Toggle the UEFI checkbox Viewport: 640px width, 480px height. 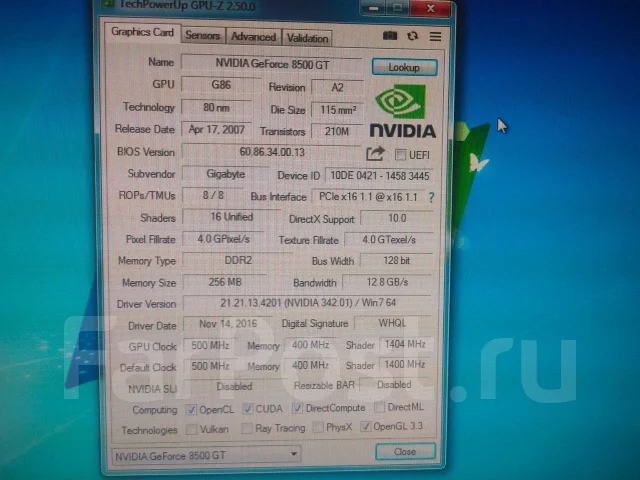[400, 155]
